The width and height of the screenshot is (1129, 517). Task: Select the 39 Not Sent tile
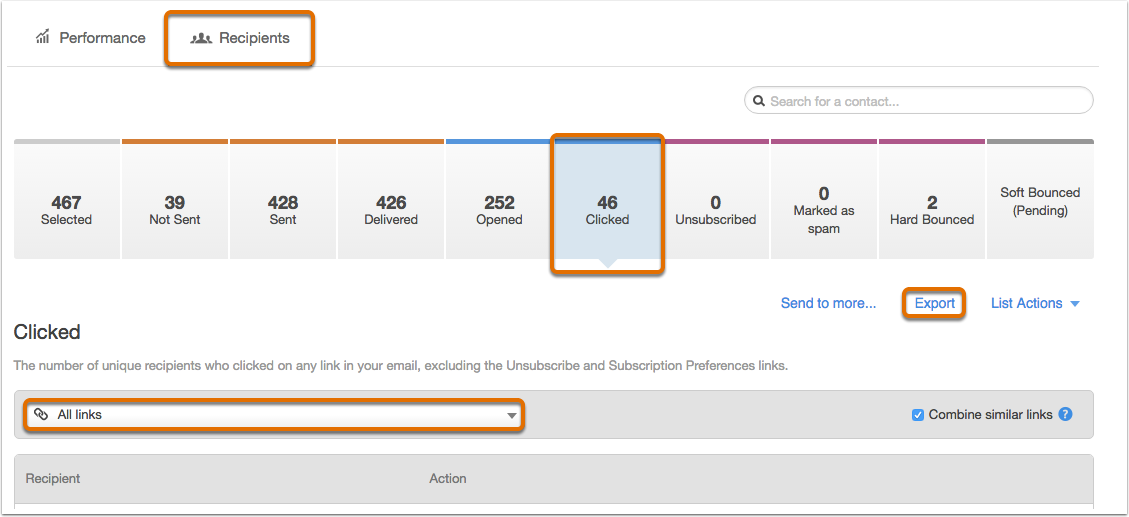tap(175, 199)
